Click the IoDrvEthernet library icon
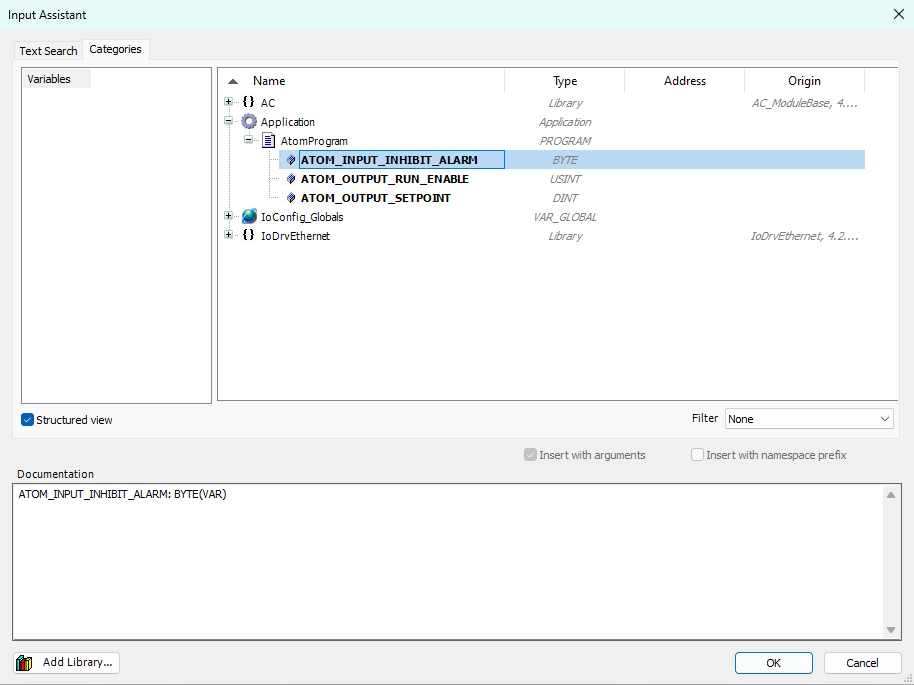The width and height of the screenshot is (914, 685). point(248,236)
